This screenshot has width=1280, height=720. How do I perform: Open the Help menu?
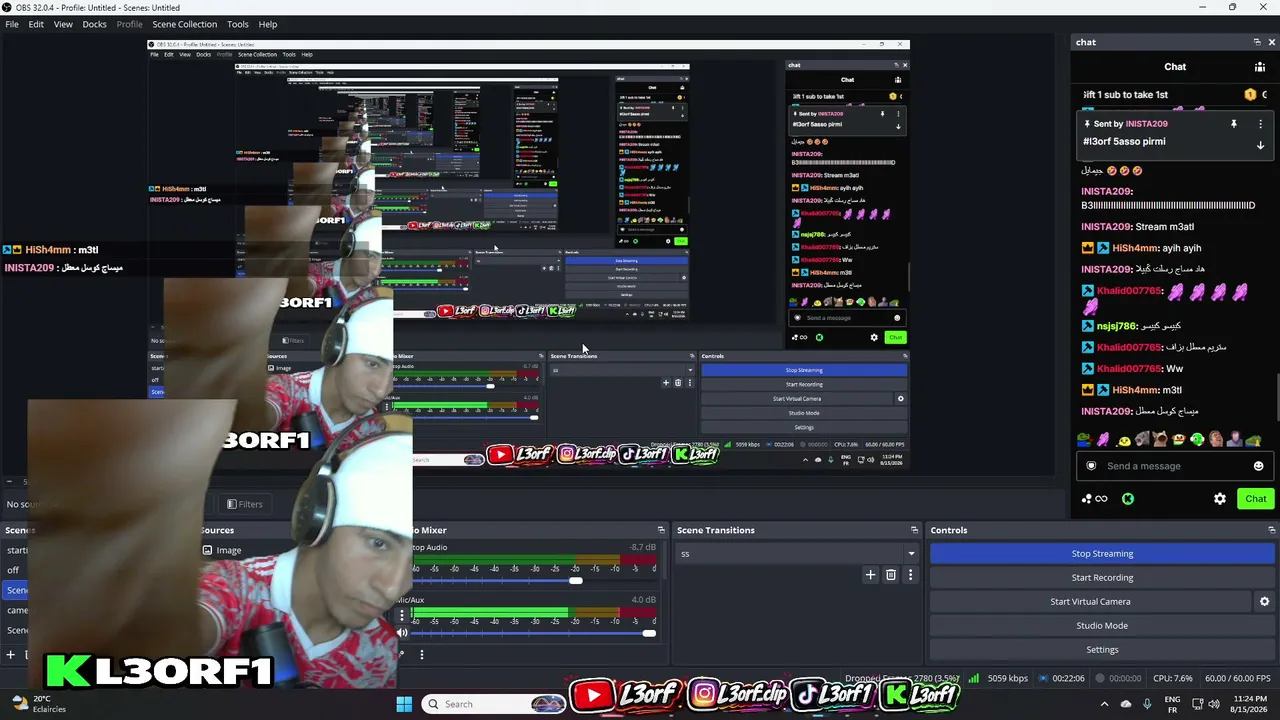click(268, 24)
